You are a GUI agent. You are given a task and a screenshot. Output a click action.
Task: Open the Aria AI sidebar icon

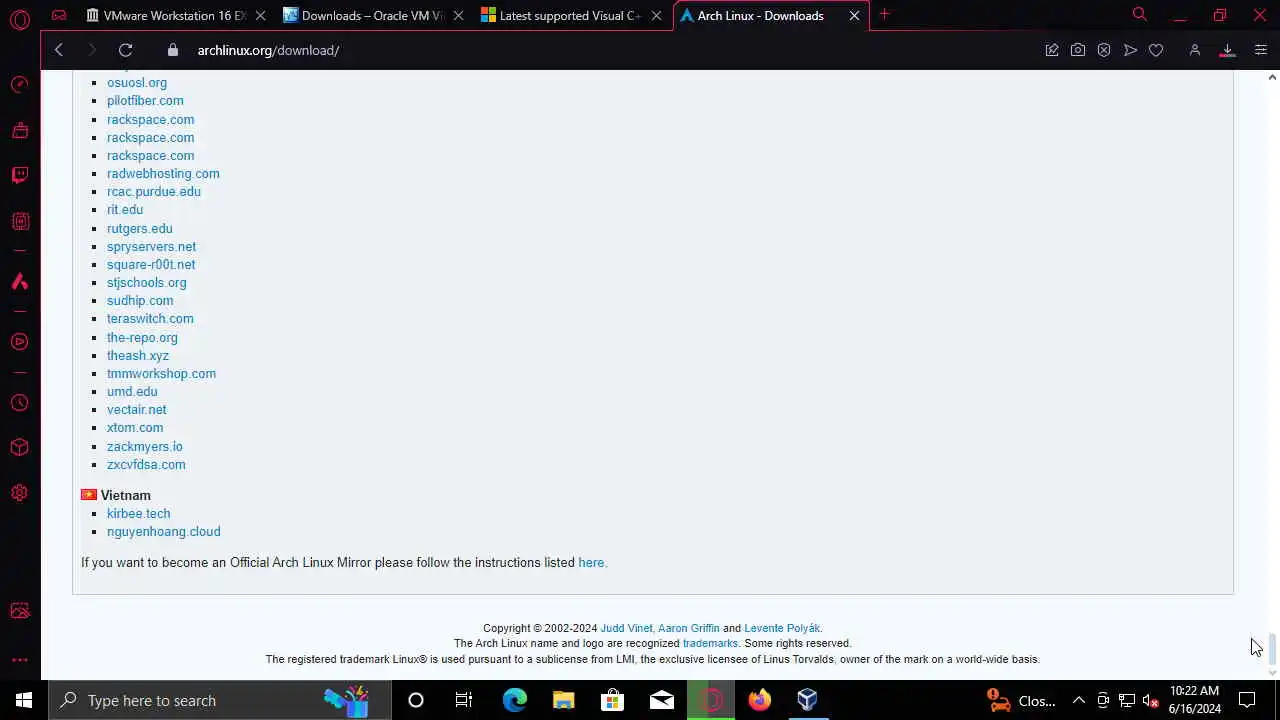click(19, 282)
